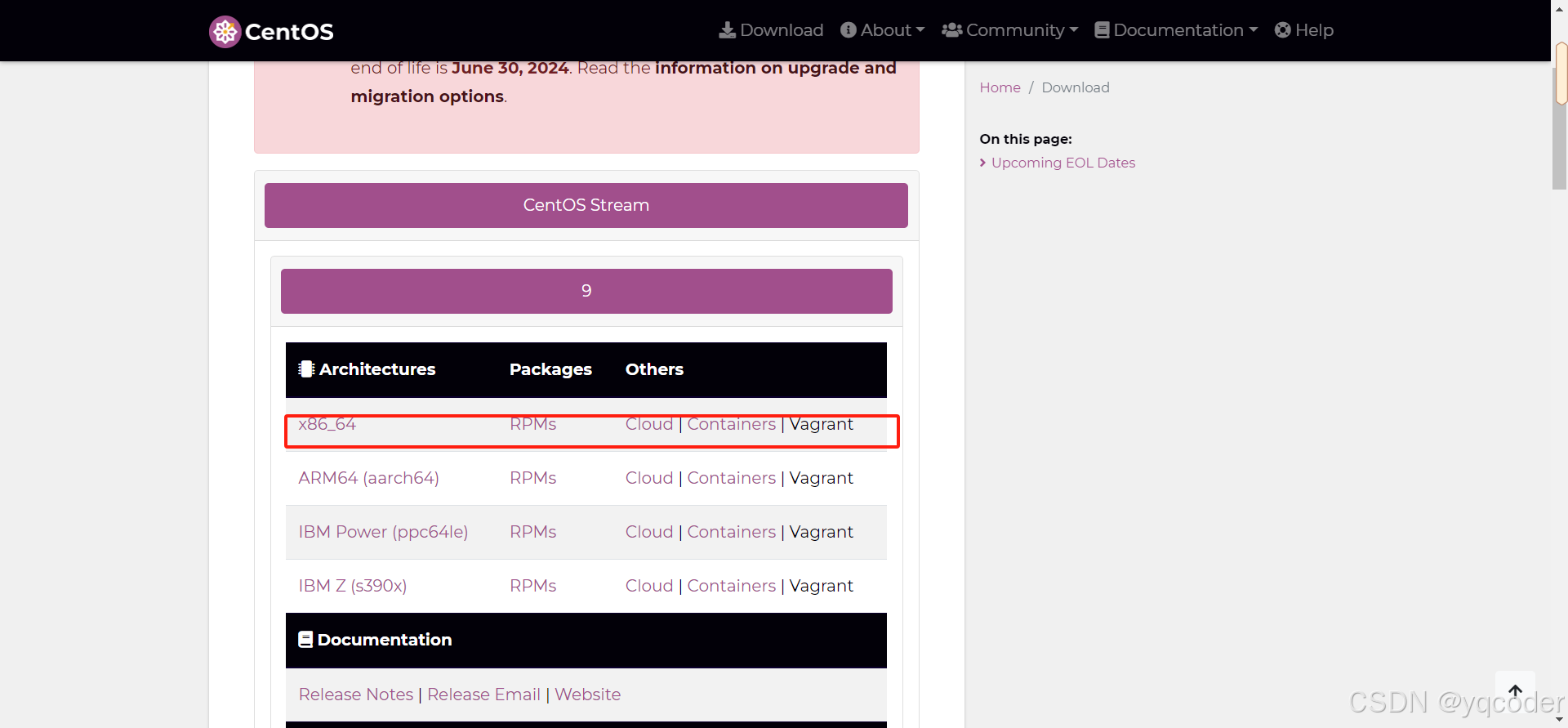Open Containers link in IBM Z row
Screen dimensions: 1568x728
click(x=732, y=586)
